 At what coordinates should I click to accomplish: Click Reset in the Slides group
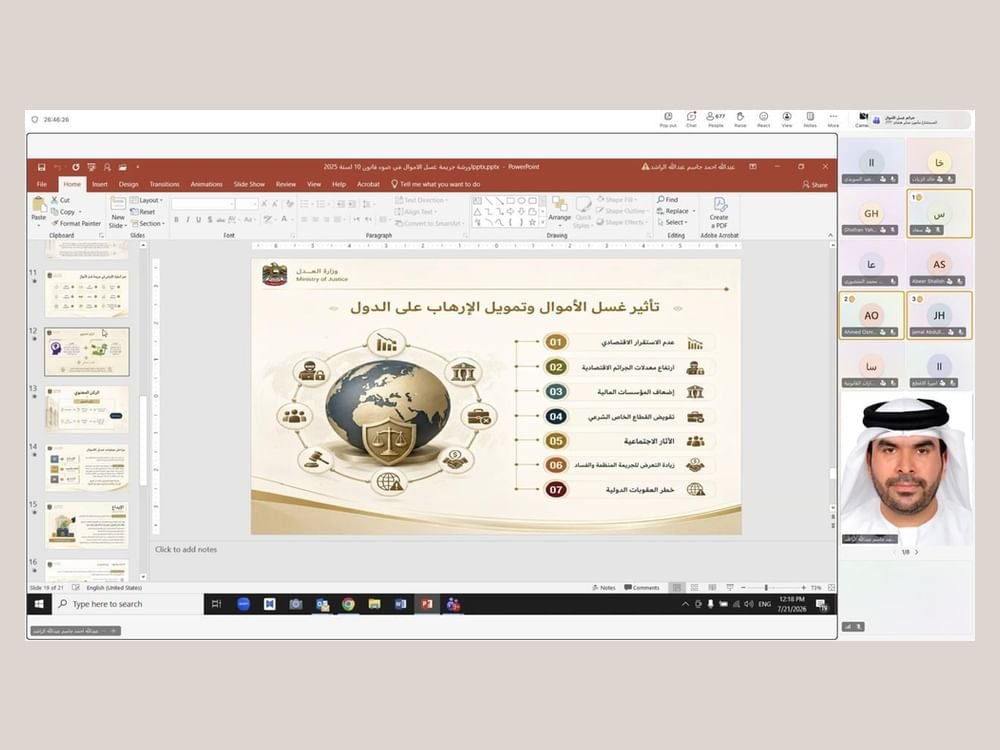pos(143,212)
